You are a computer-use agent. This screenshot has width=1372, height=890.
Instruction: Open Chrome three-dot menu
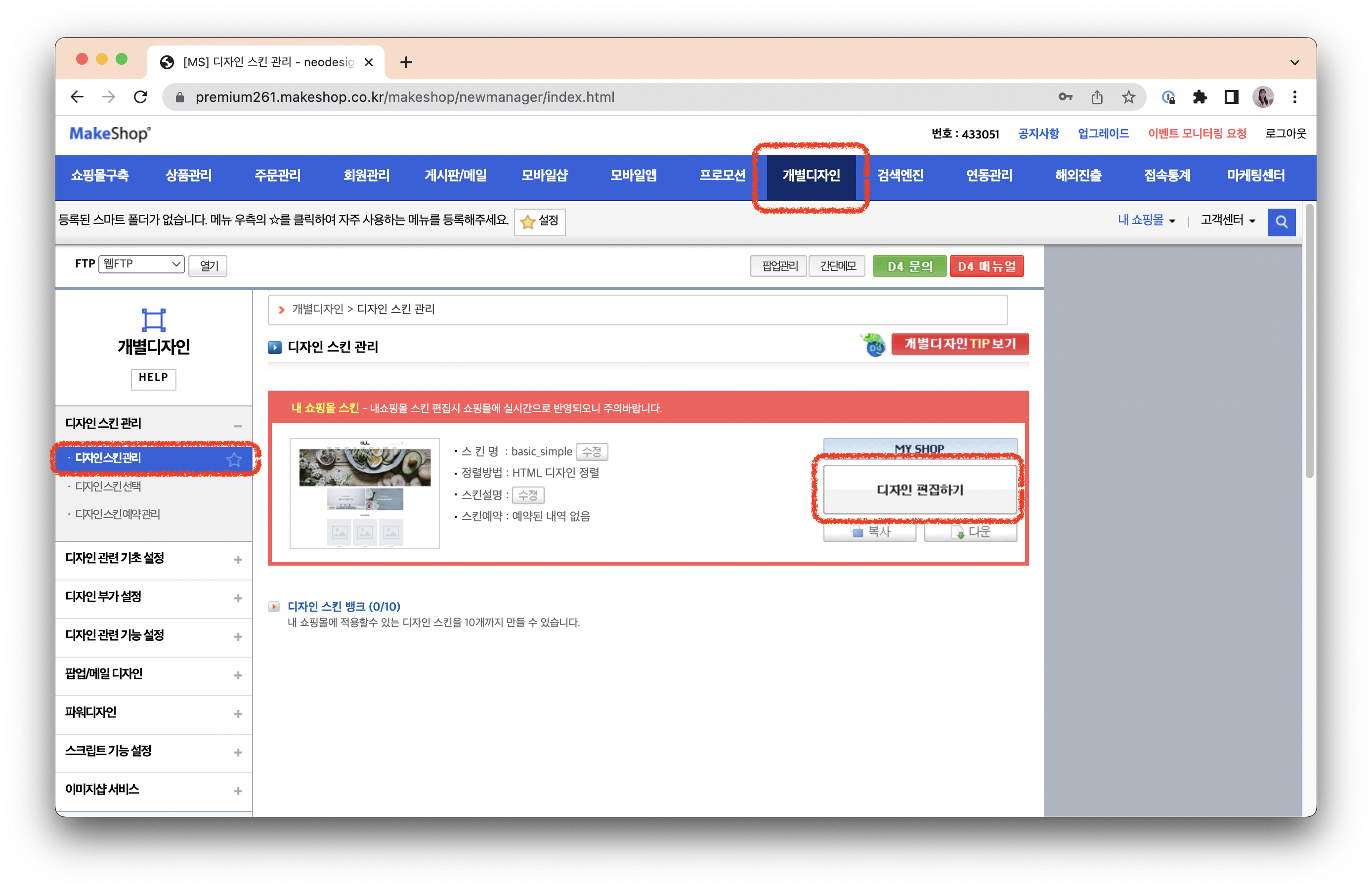tap(1295, 97)
